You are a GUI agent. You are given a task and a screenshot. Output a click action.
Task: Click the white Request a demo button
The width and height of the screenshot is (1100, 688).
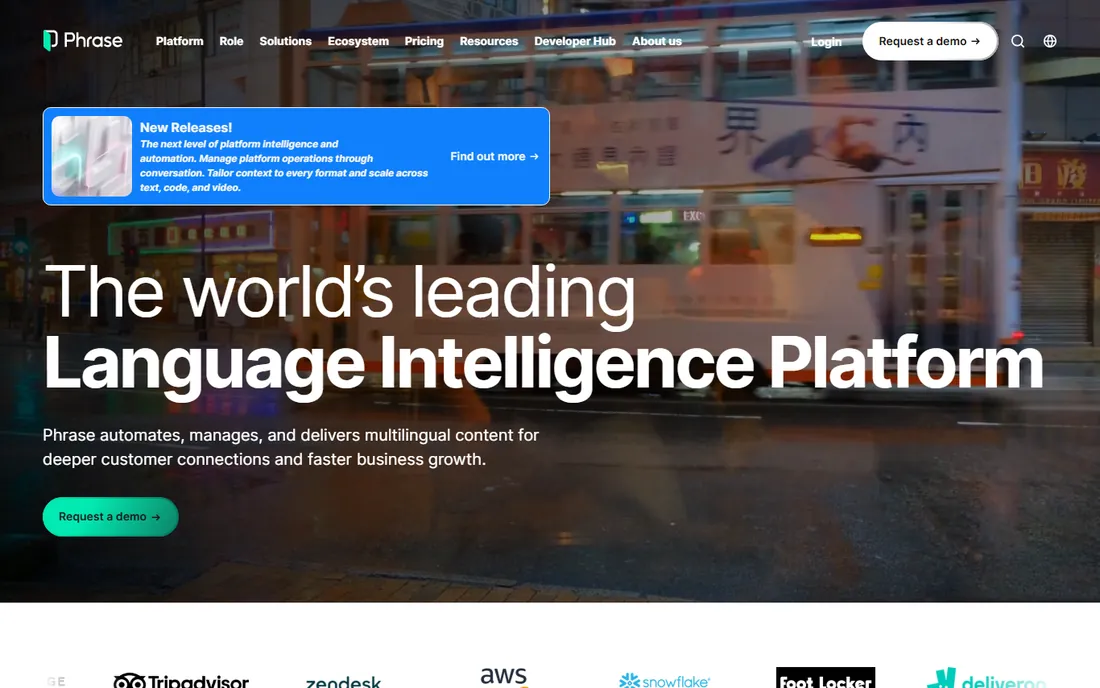[x=930, y=41]
